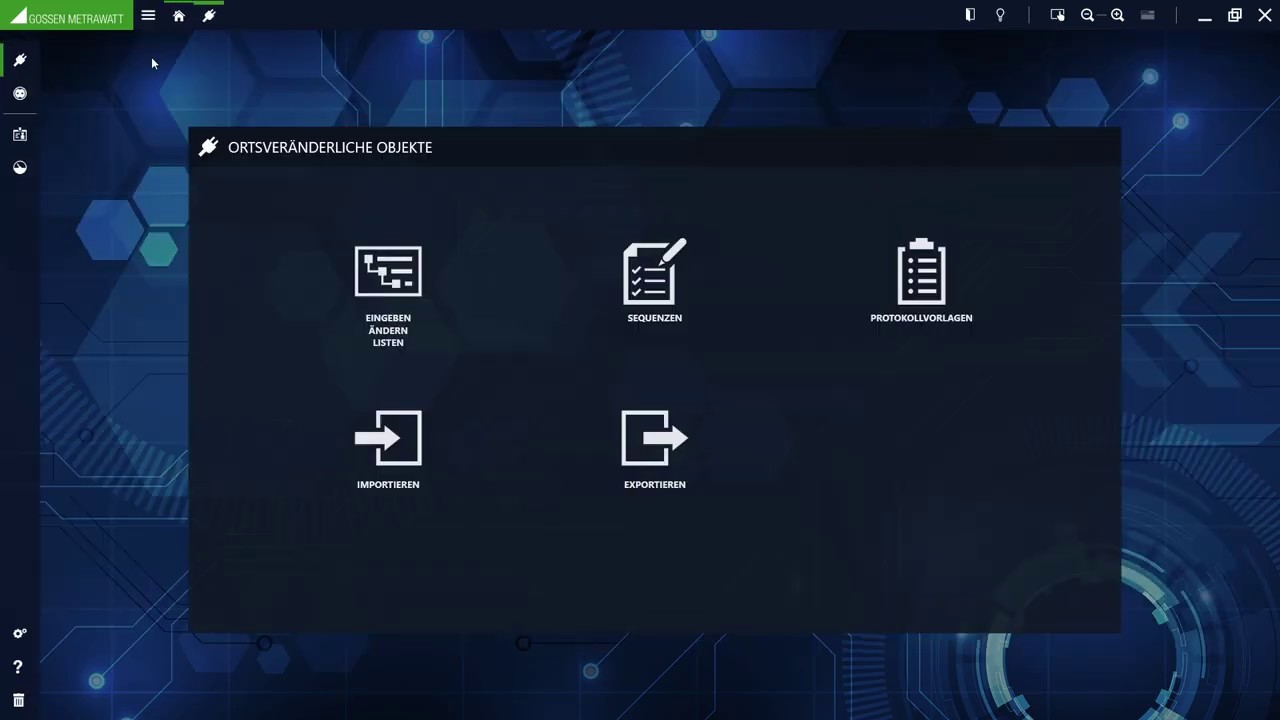Zoom out with the magnifier minus icon
Image resolution: width=1280 pixels, height=720 pixels.
(1087, 15)
